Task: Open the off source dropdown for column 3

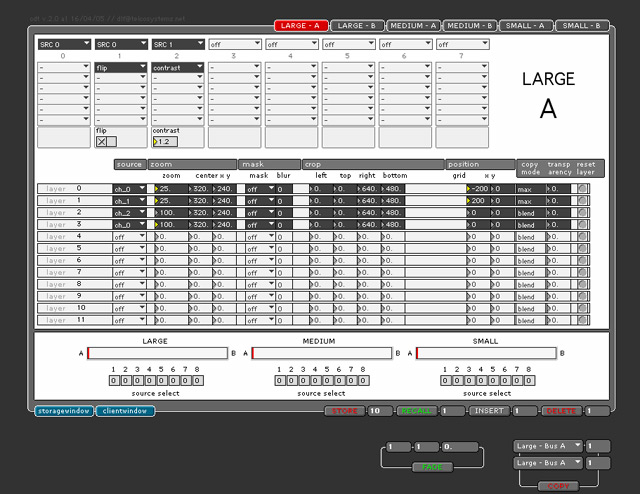Action: pyautogui.click(x=235, y=44)
